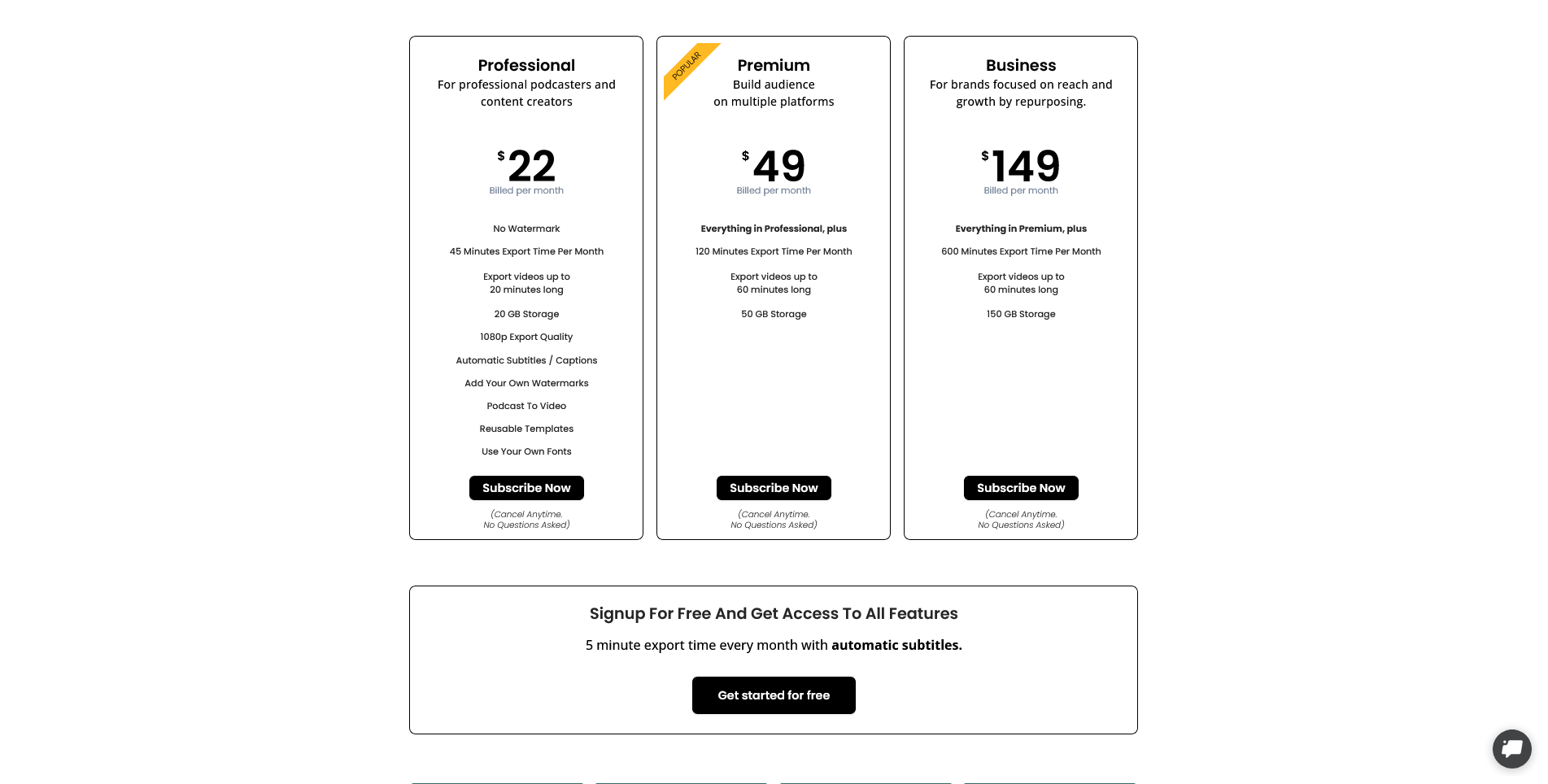Subscribe to the Business plan
The height and width of the screenshot is (784, 1548).
click(1021, 488)
